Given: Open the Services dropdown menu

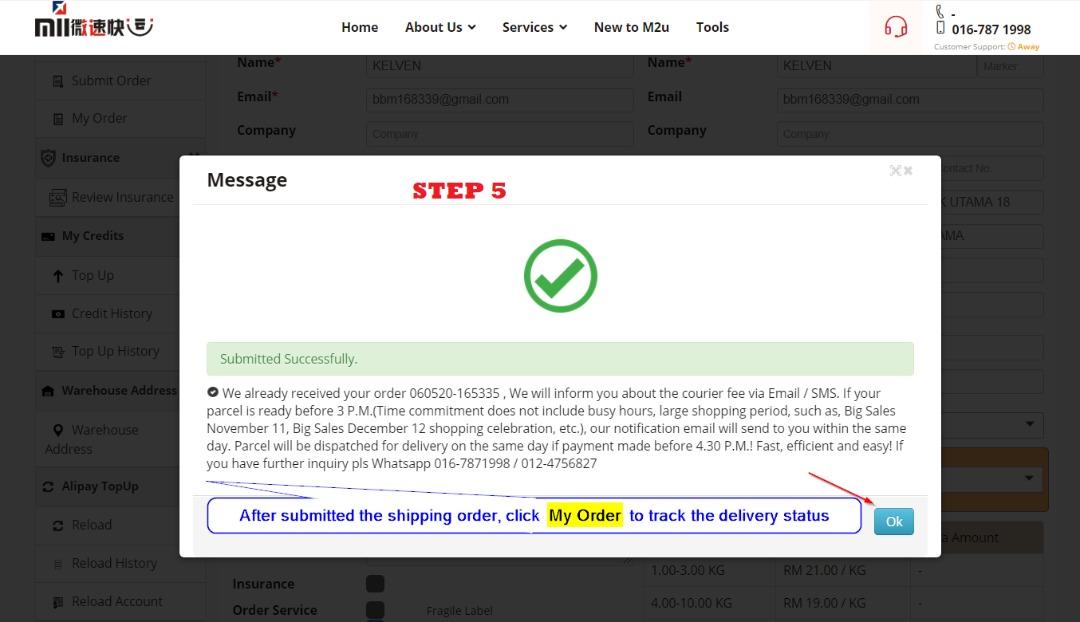Looking at the screenshot, I should [x=534, y=27].
